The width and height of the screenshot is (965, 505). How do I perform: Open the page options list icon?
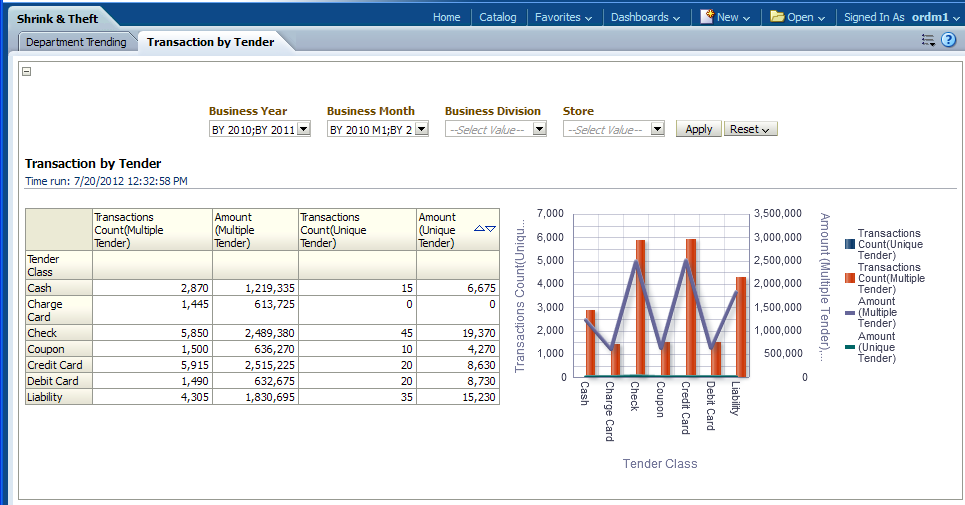928,41
